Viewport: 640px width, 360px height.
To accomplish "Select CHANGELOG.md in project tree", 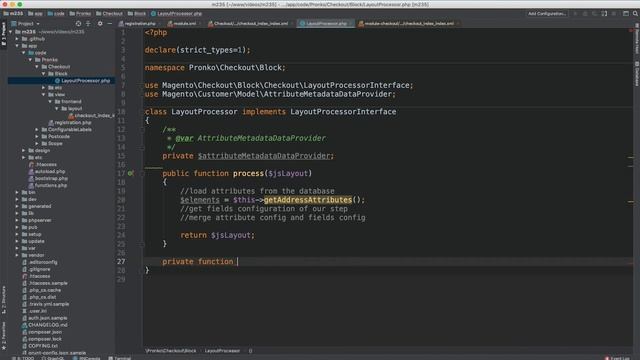I will [48, 325].
